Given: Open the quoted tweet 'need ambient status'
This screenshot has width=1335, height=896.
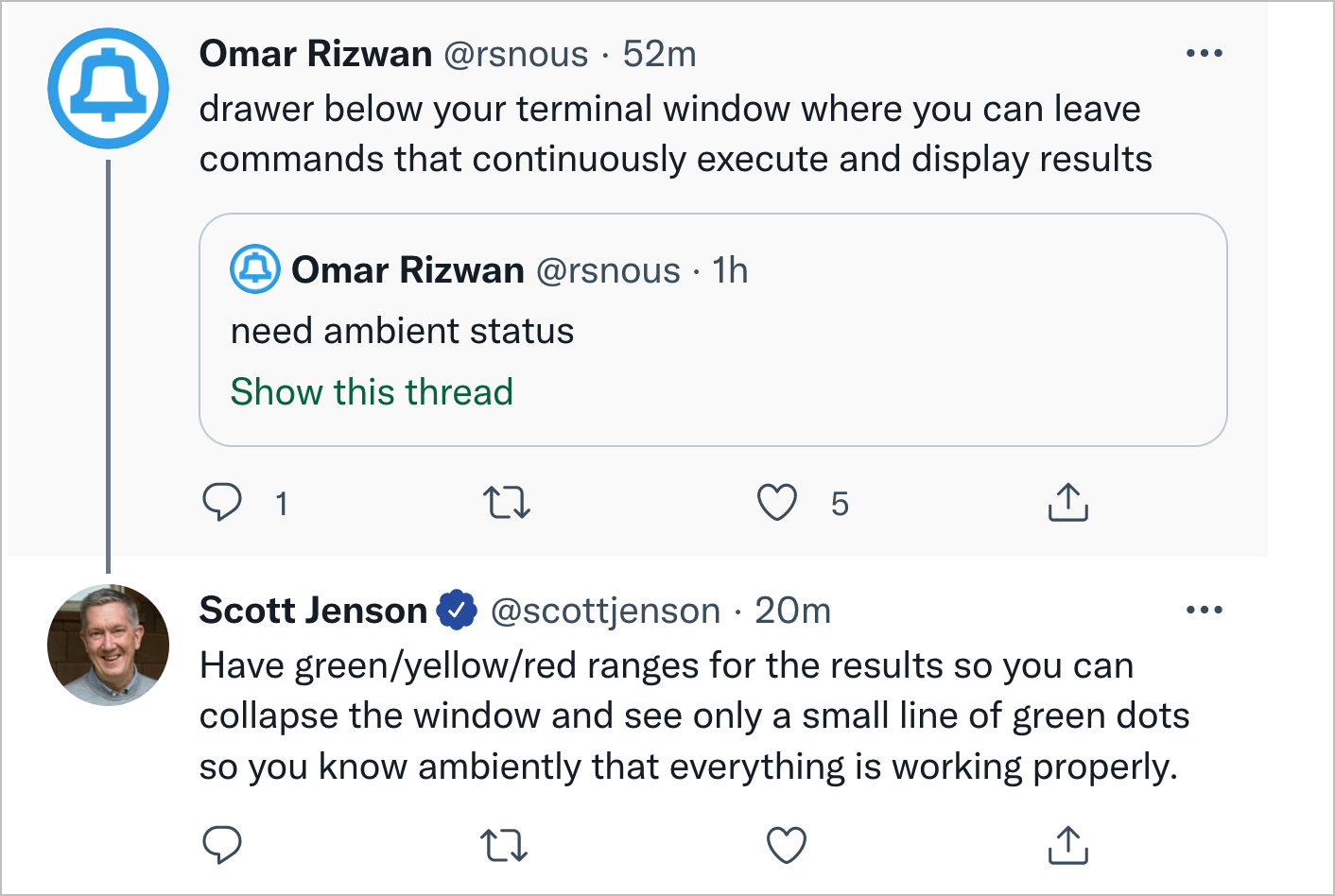Looking at the screenshot, I should [713, 330].
